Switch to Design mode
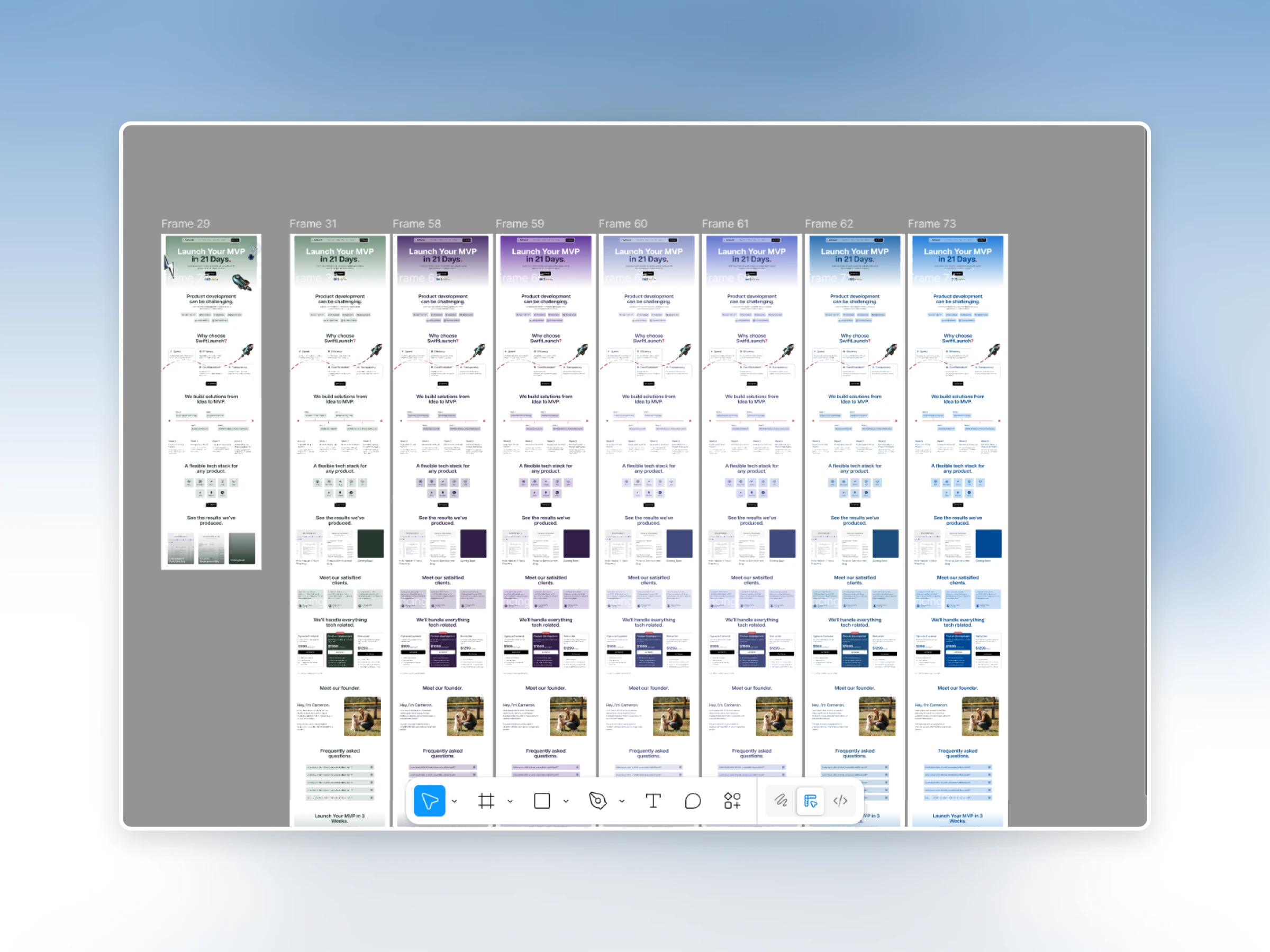The width and height of the screenshot is (1270, 952). [810, 801]
